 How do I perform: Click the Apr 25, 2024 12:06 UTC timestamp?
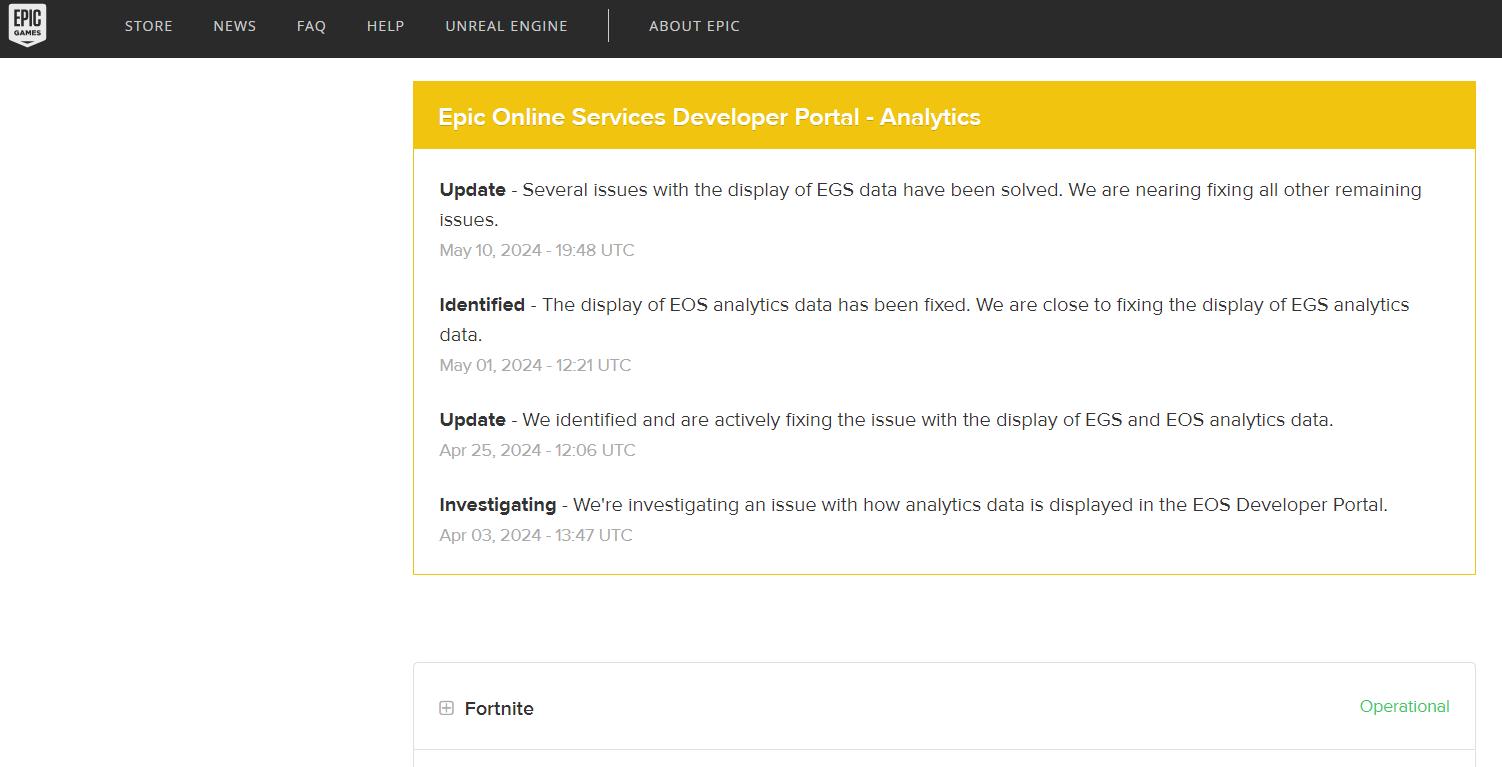537,450
